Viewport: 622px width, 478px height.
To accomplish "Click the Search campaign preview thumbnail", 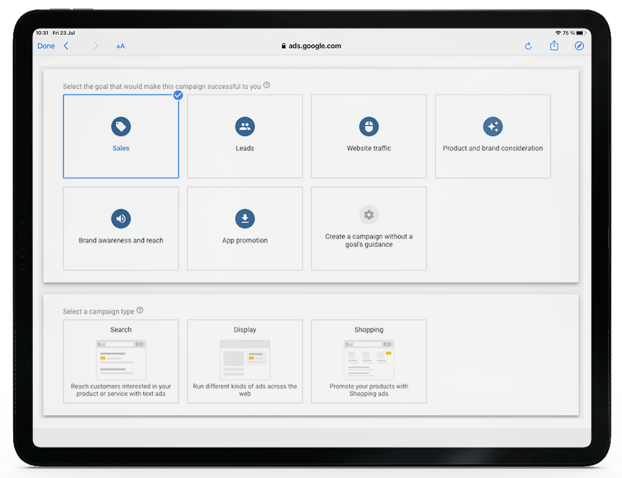I will coord(121,359).
